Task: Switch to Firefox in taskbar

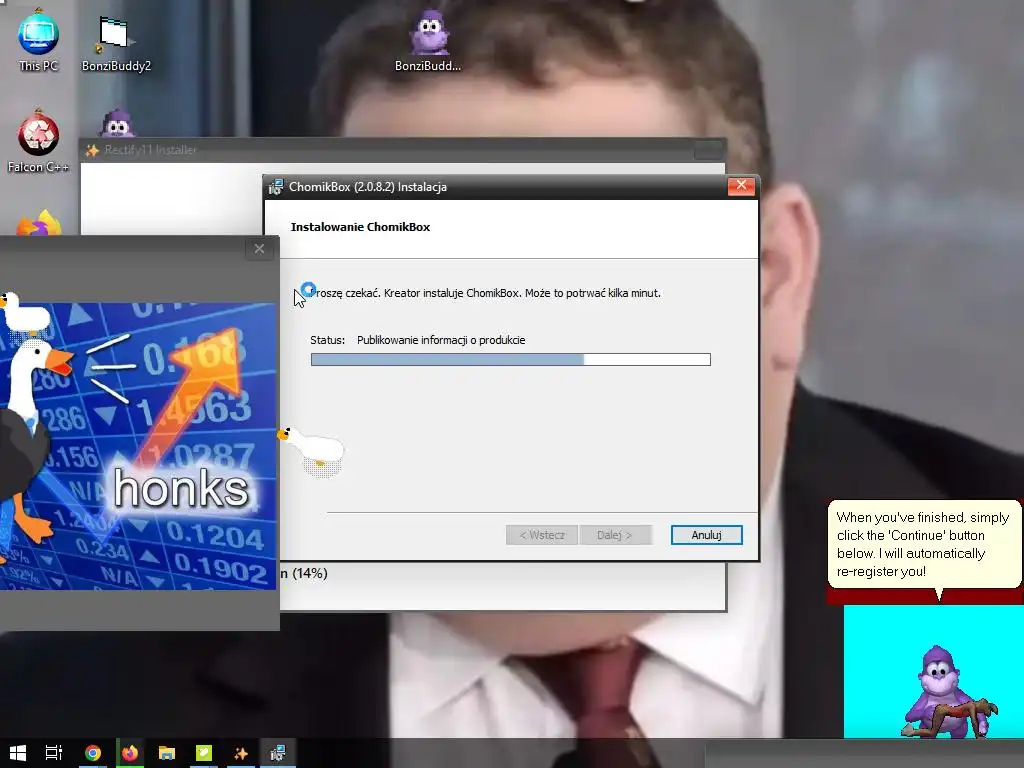Action: click(x=130, y=753)
